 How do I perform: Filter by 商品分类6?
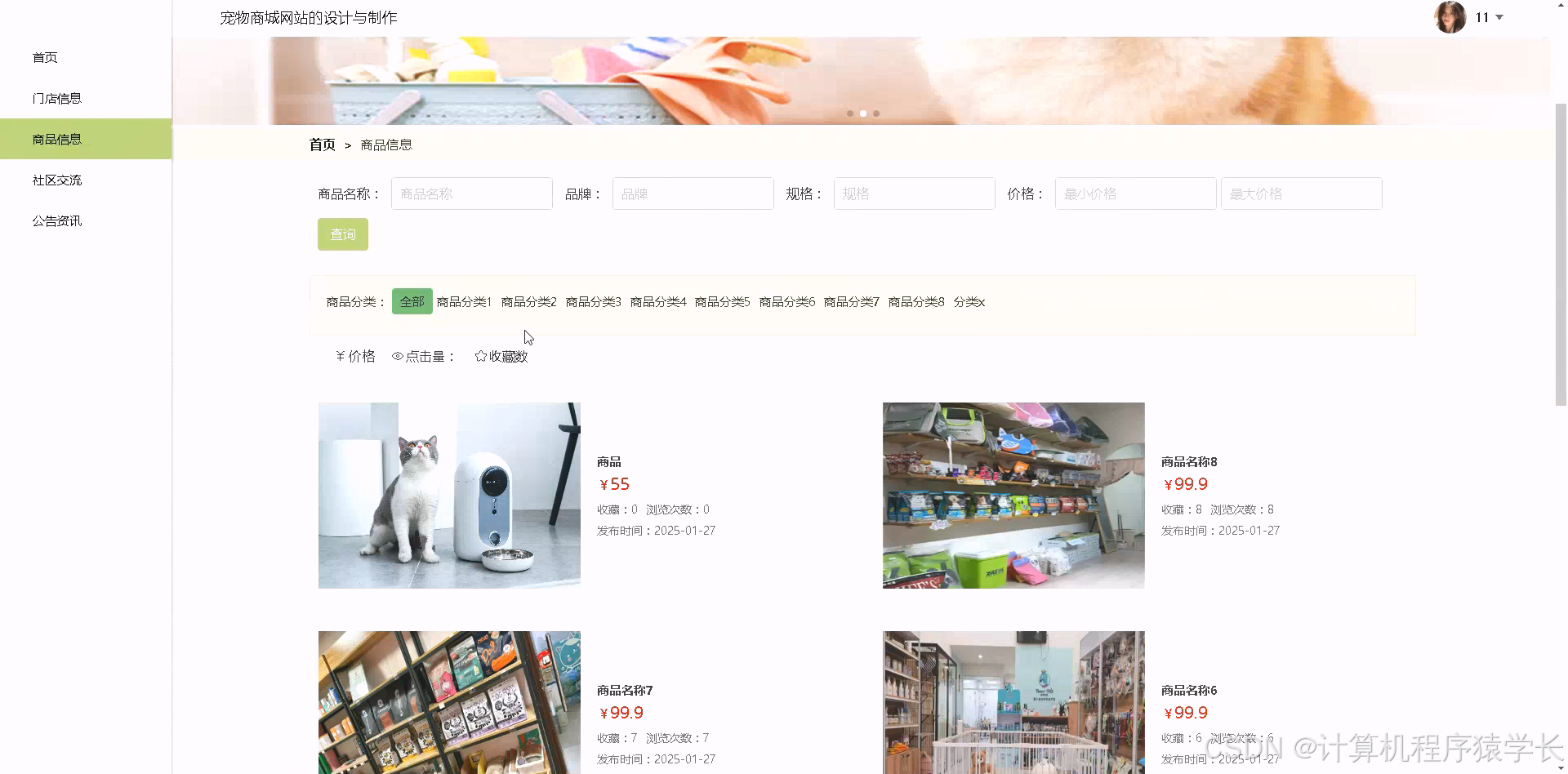787,301
